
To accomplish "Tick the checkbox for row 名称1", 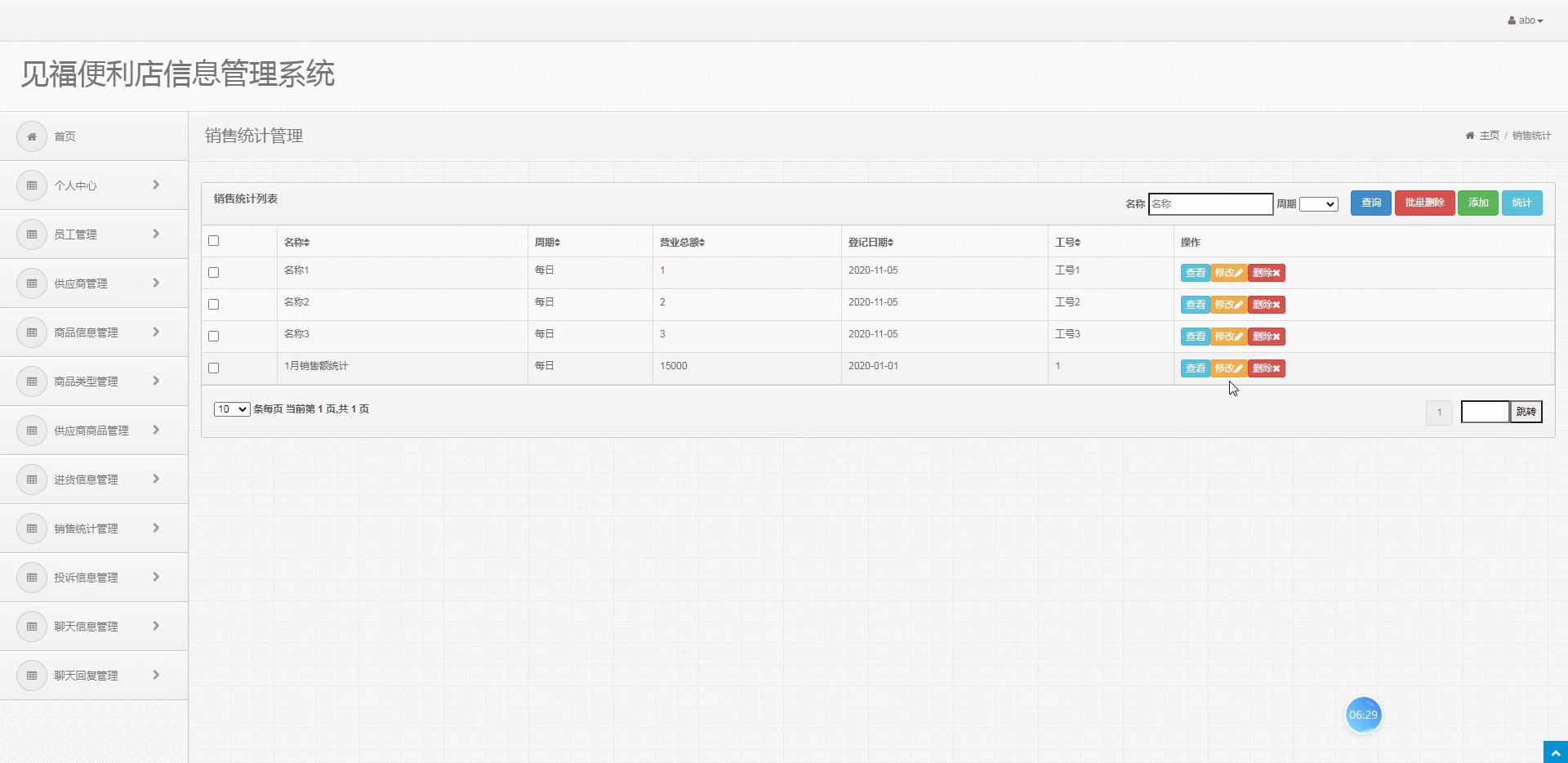I will click(214, 273).
